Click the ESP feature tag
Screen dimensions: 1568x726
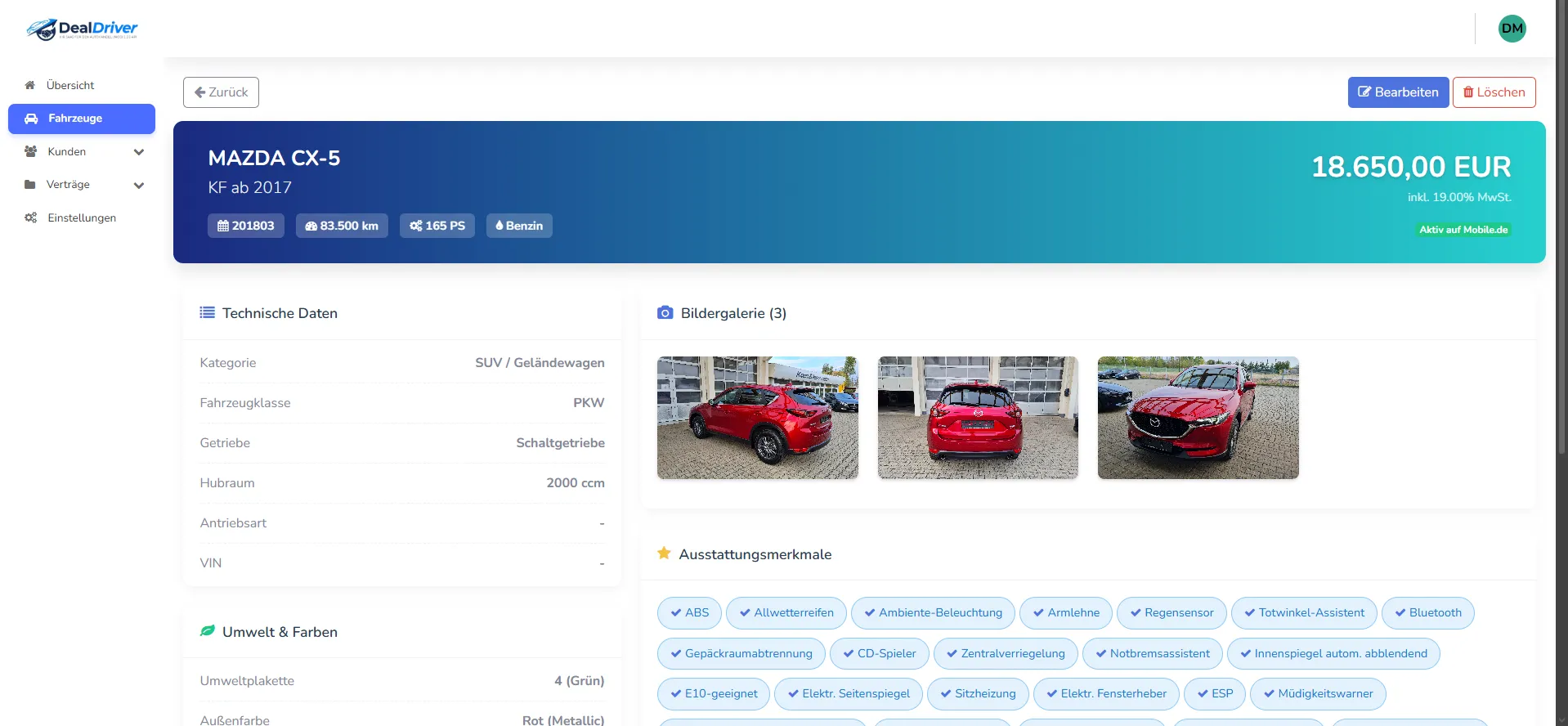(1215, 694)
